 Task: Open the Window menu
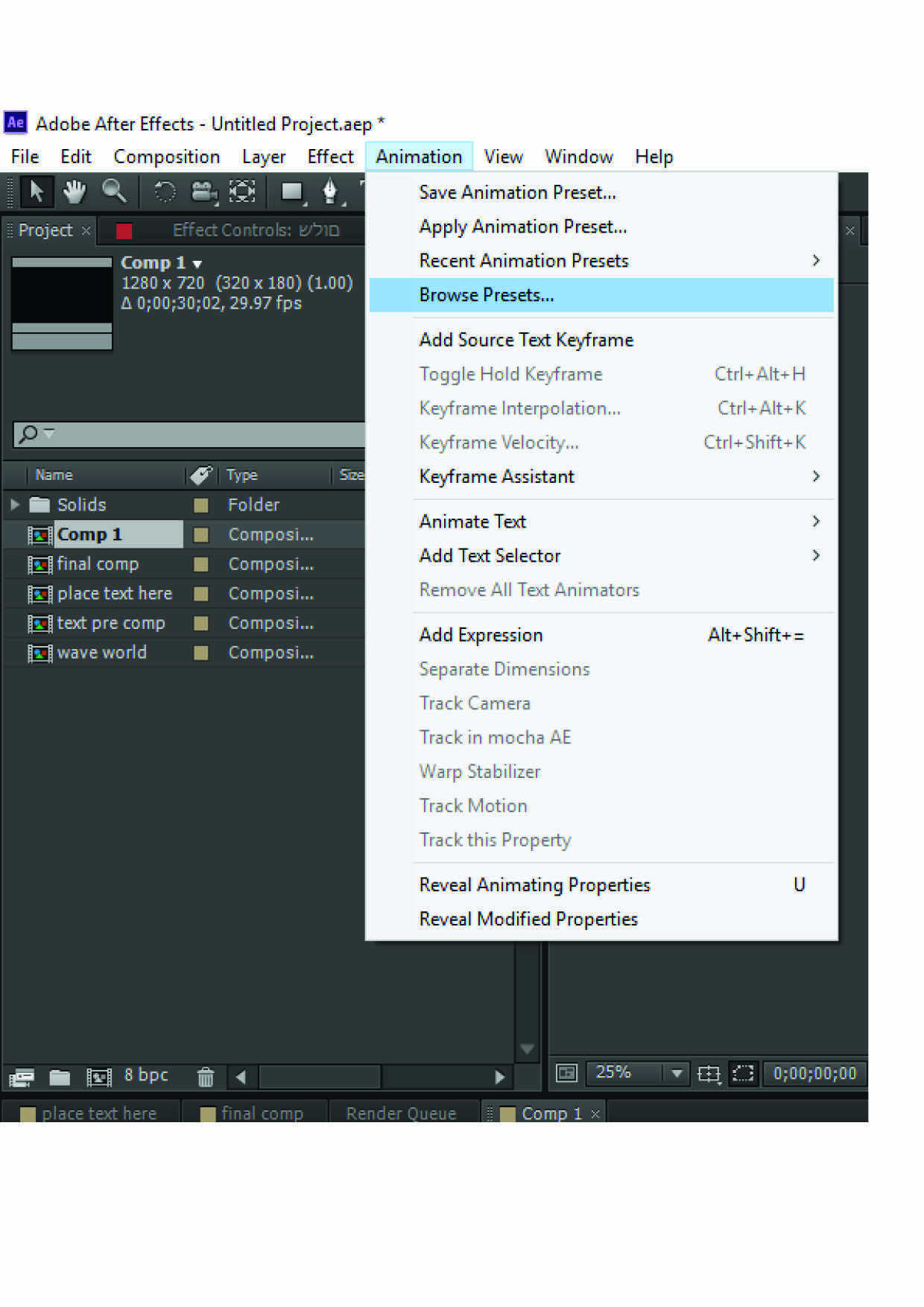click(578, 156)
